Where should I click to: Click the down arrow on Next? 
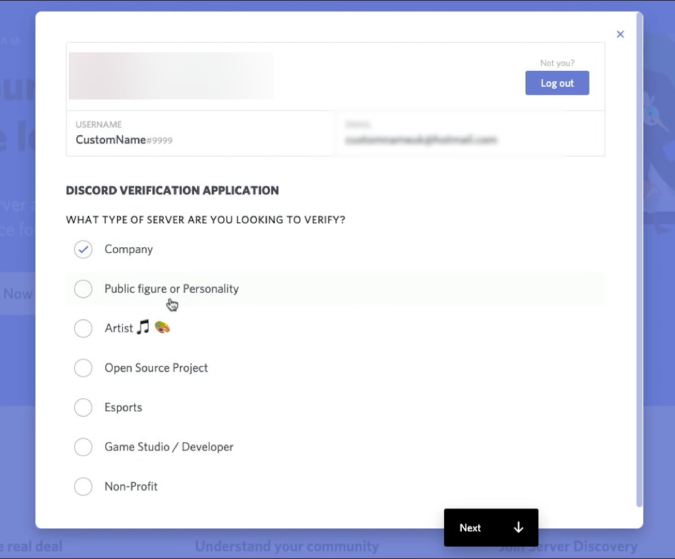click(x=518, y=528)
